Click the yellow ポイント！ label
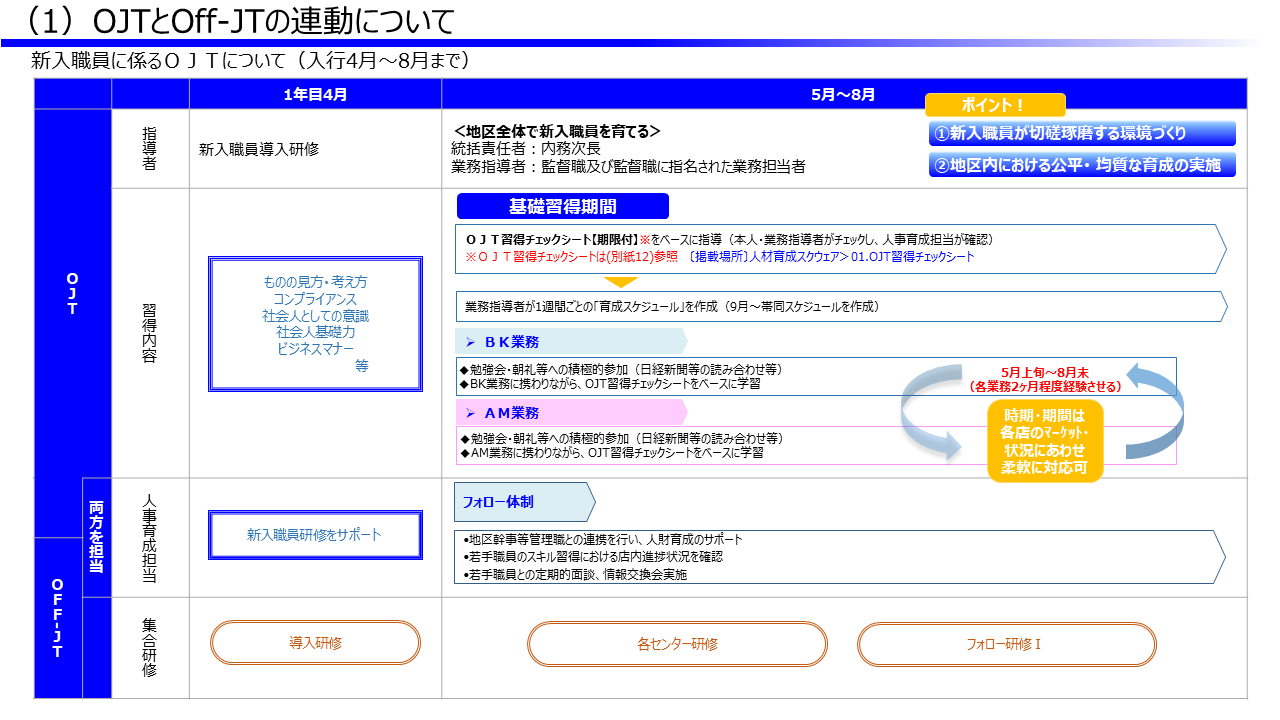The image size is (1280, 720). (x=994, y=105)
